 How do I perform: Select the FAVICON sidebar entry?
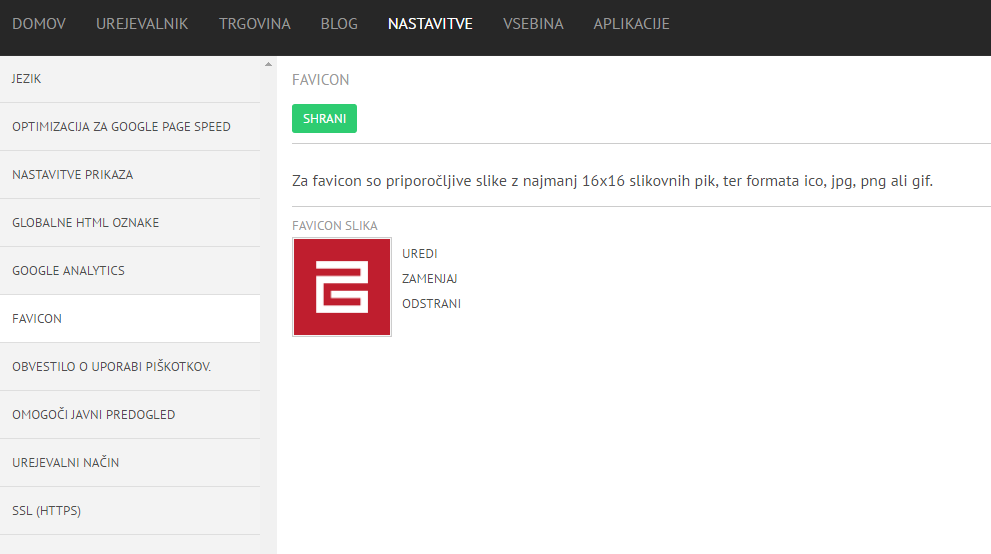(x=130, y=319)
